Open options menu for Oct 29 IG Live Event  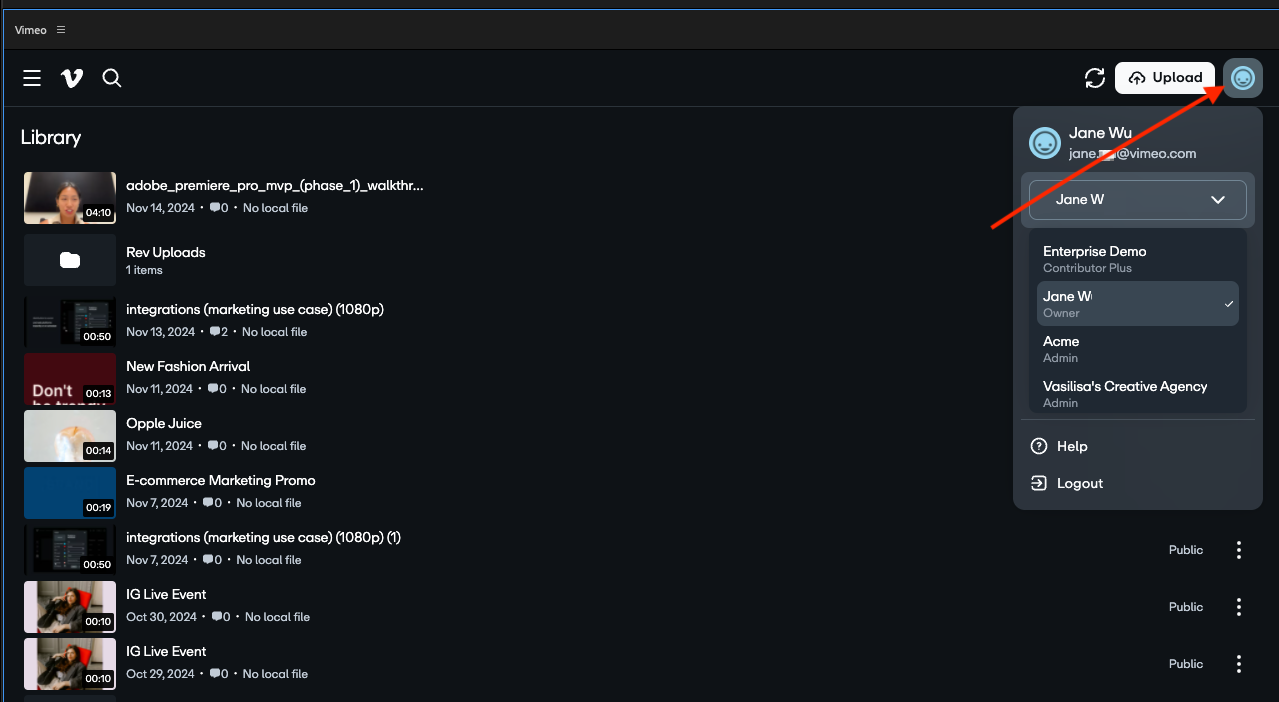[1239, 664]
